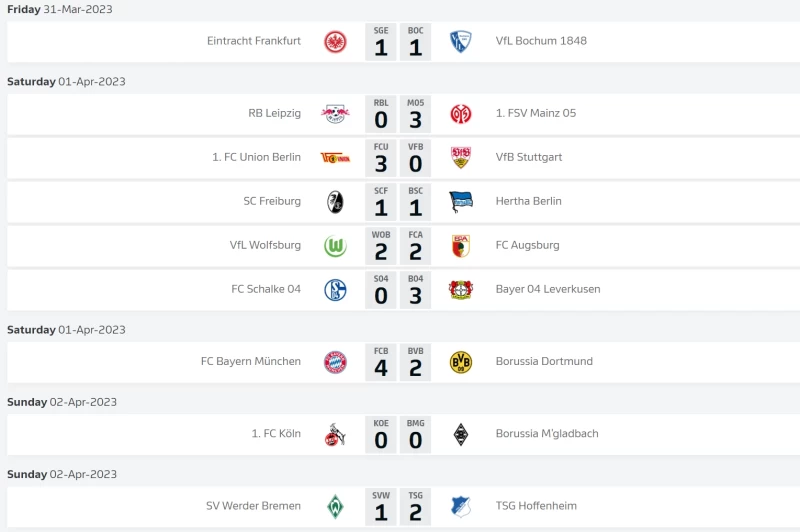800x532 pixels.
Task: Select the FC Augsburg crest
Action: click(x=460, y=246)
